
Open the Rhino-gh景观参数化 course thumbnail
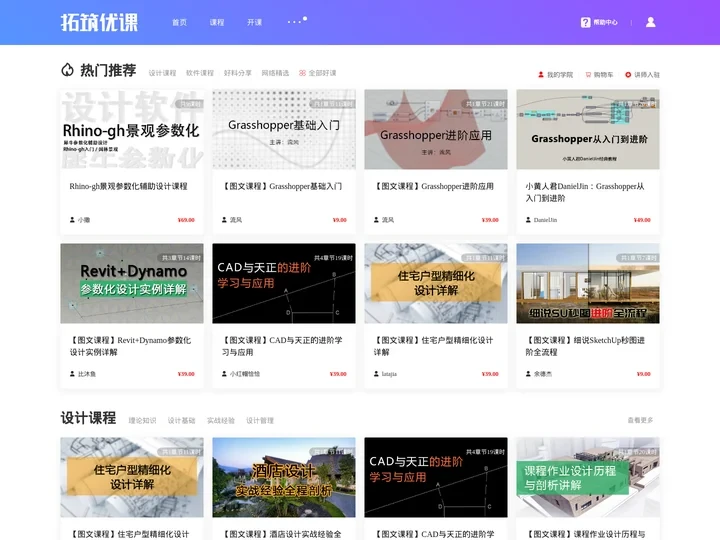point(132,129)
